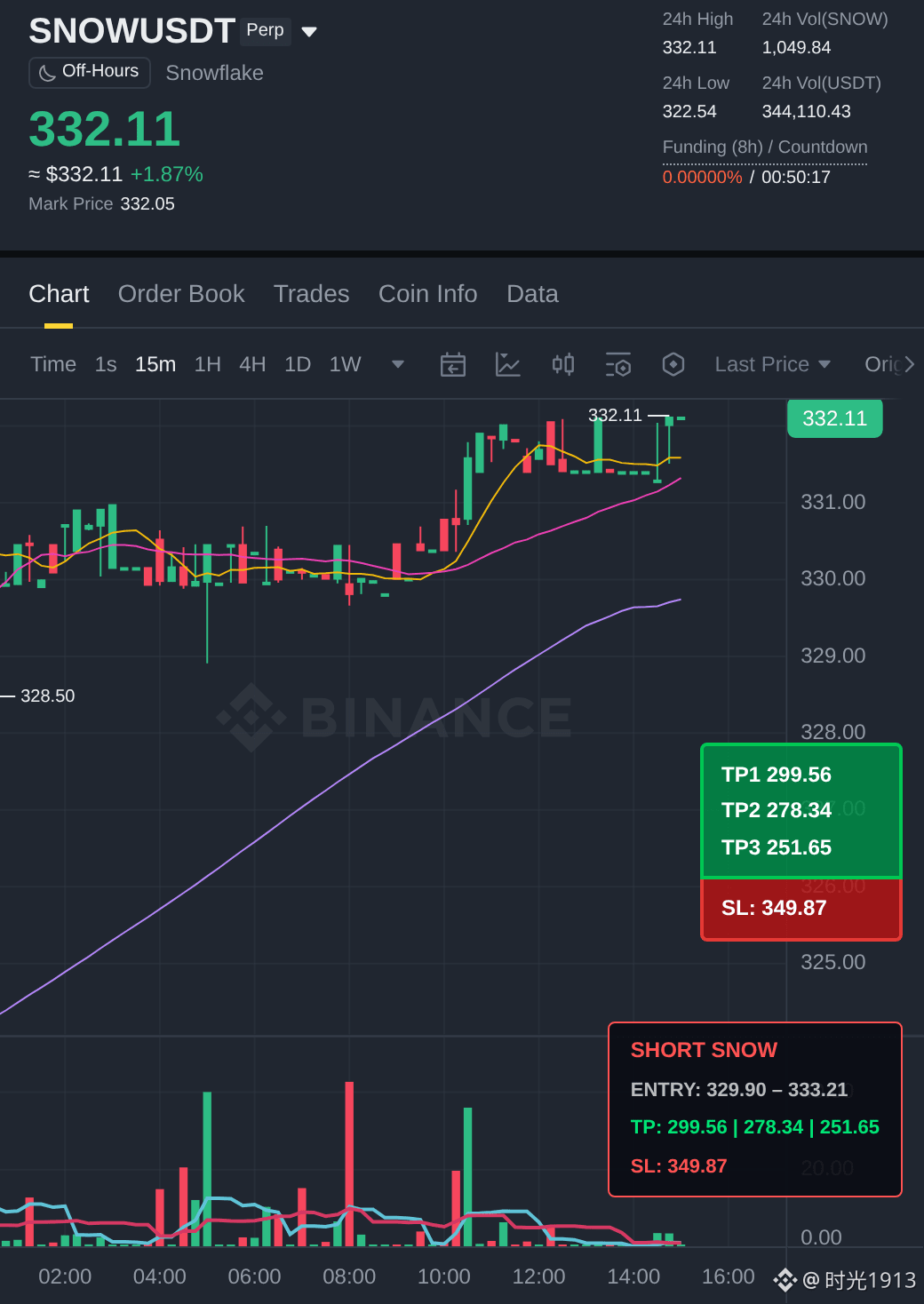Tap the +1.87% change percentage
The image size is (924, 1304).
[167, 174]
